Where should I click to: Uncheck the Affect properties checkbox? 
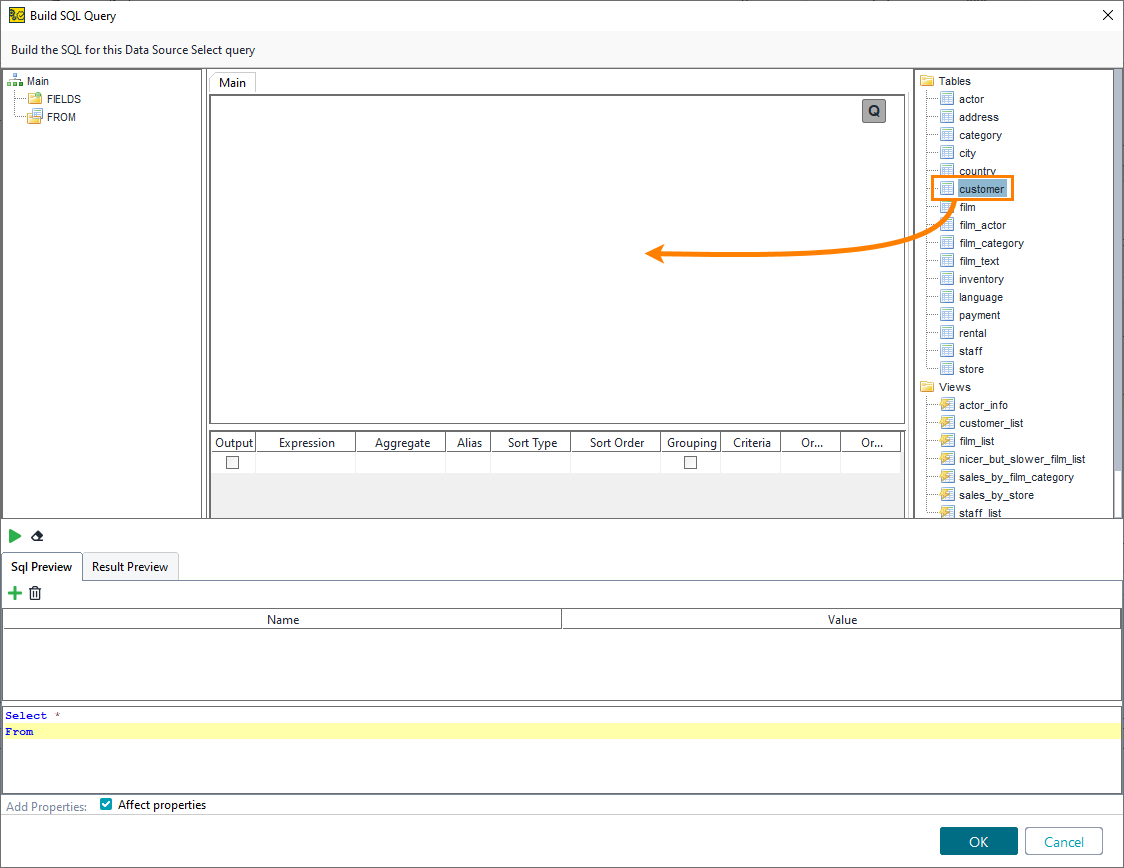coord(105,804)
